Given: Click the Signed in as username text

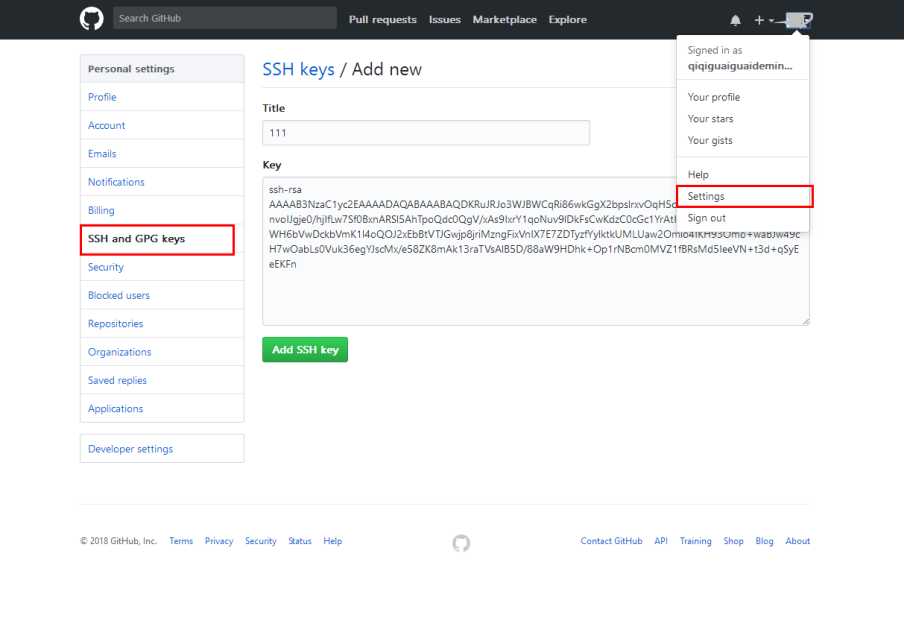Looking at the screenshot, I should pyautogui.click(x=739, y=66).
